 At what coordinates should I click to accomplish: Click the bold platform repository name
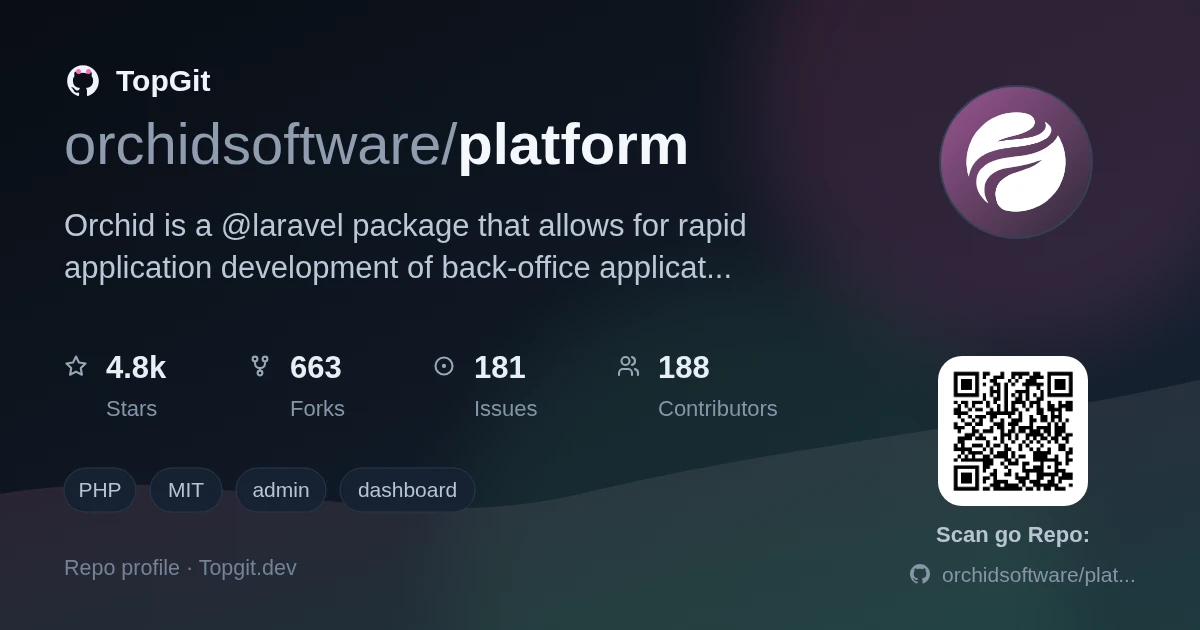tap(573, 147)
